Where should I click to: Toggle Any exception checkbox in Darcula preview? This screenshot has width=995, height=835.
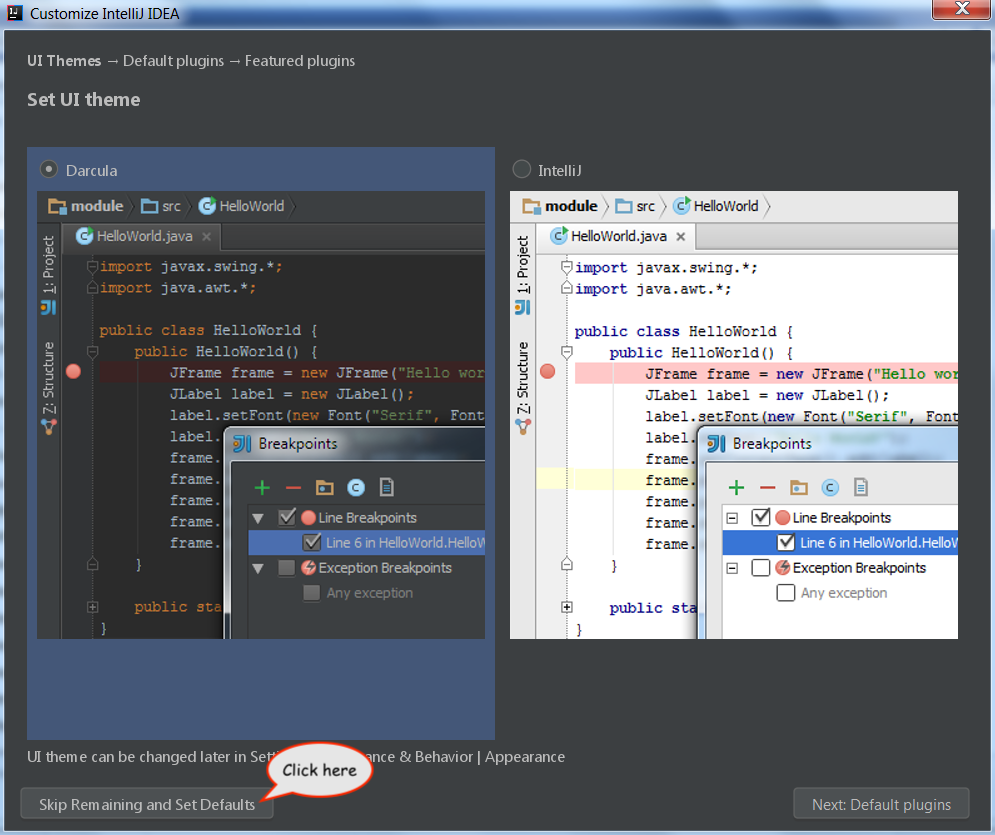pyautogui.click(x=312, y=593)
